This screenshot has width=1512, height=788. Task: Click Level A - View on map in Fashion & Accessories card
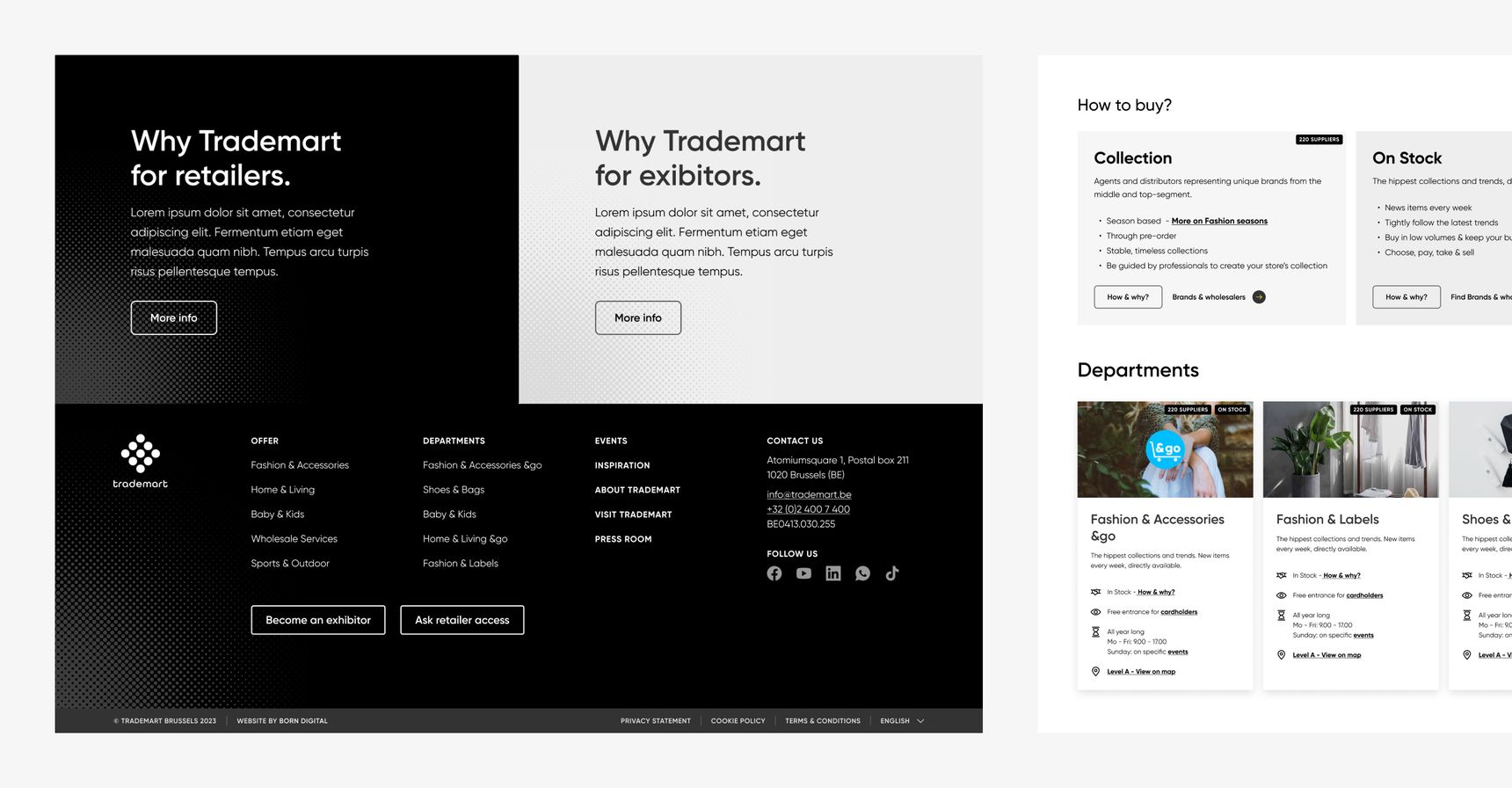click(x=1141, y=672)
